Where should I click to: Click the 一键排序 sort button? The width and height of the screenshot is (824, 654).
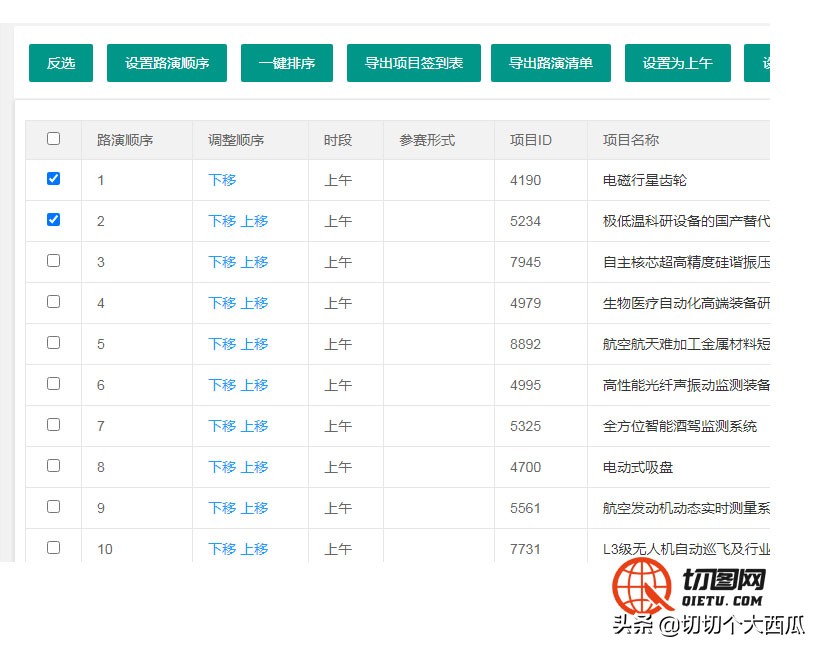286,62
